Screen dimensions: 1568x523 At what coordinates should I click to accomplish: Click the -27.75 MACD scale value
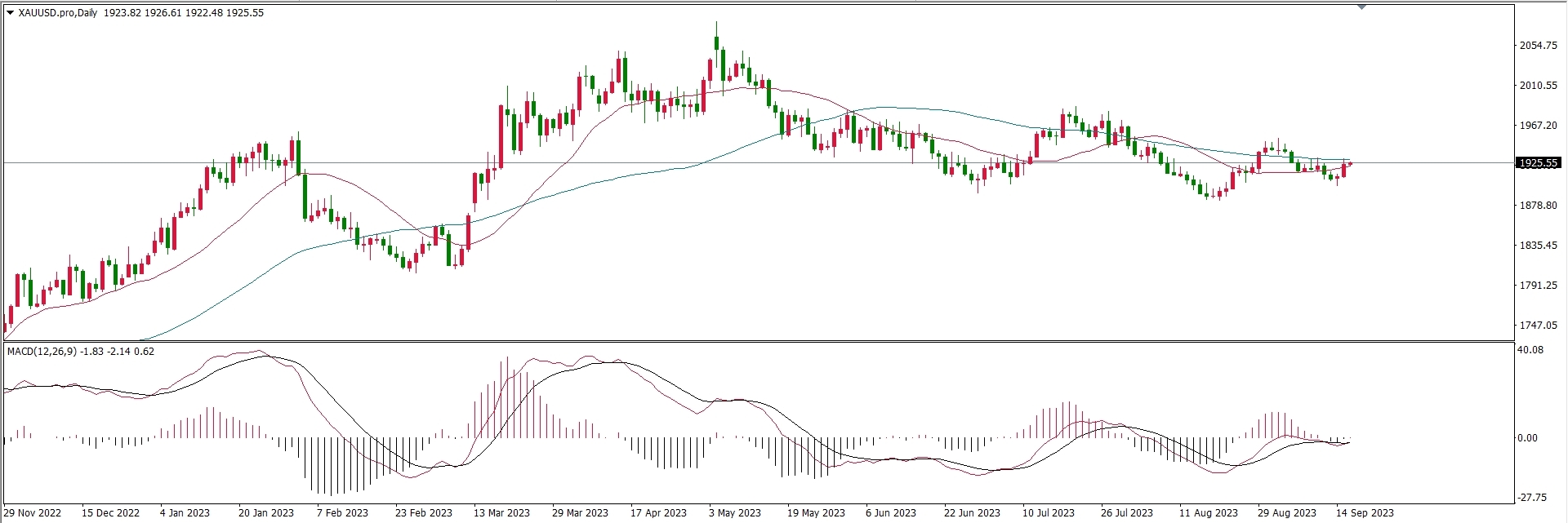point(1531,498)
